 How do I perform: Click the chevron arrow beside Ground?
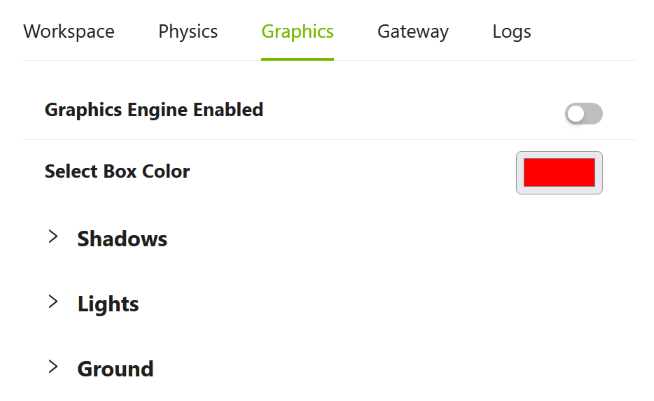click(x=53, y=367)
